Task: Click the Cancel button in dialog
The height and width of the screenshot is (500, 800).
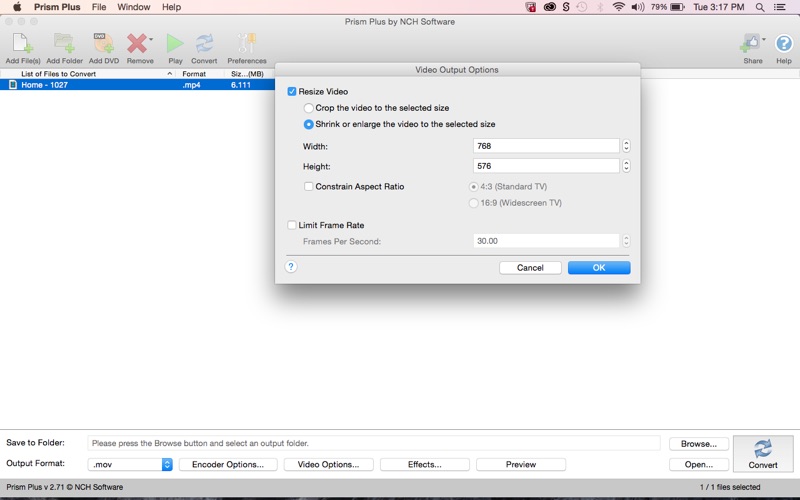Action: 530,267
